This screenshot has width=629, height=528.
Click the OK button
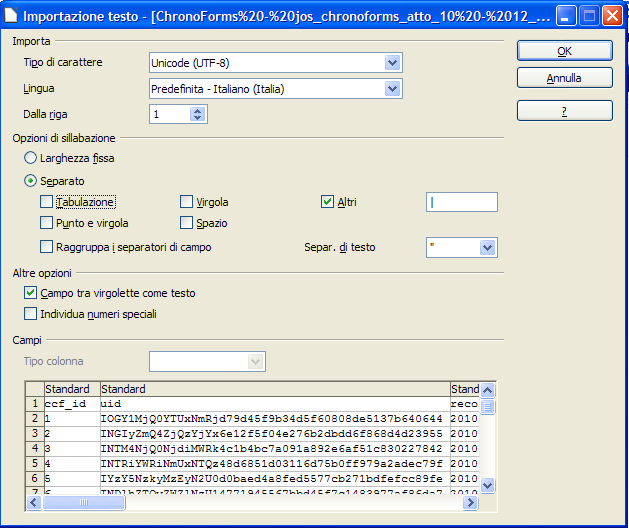tap(564, 51)
